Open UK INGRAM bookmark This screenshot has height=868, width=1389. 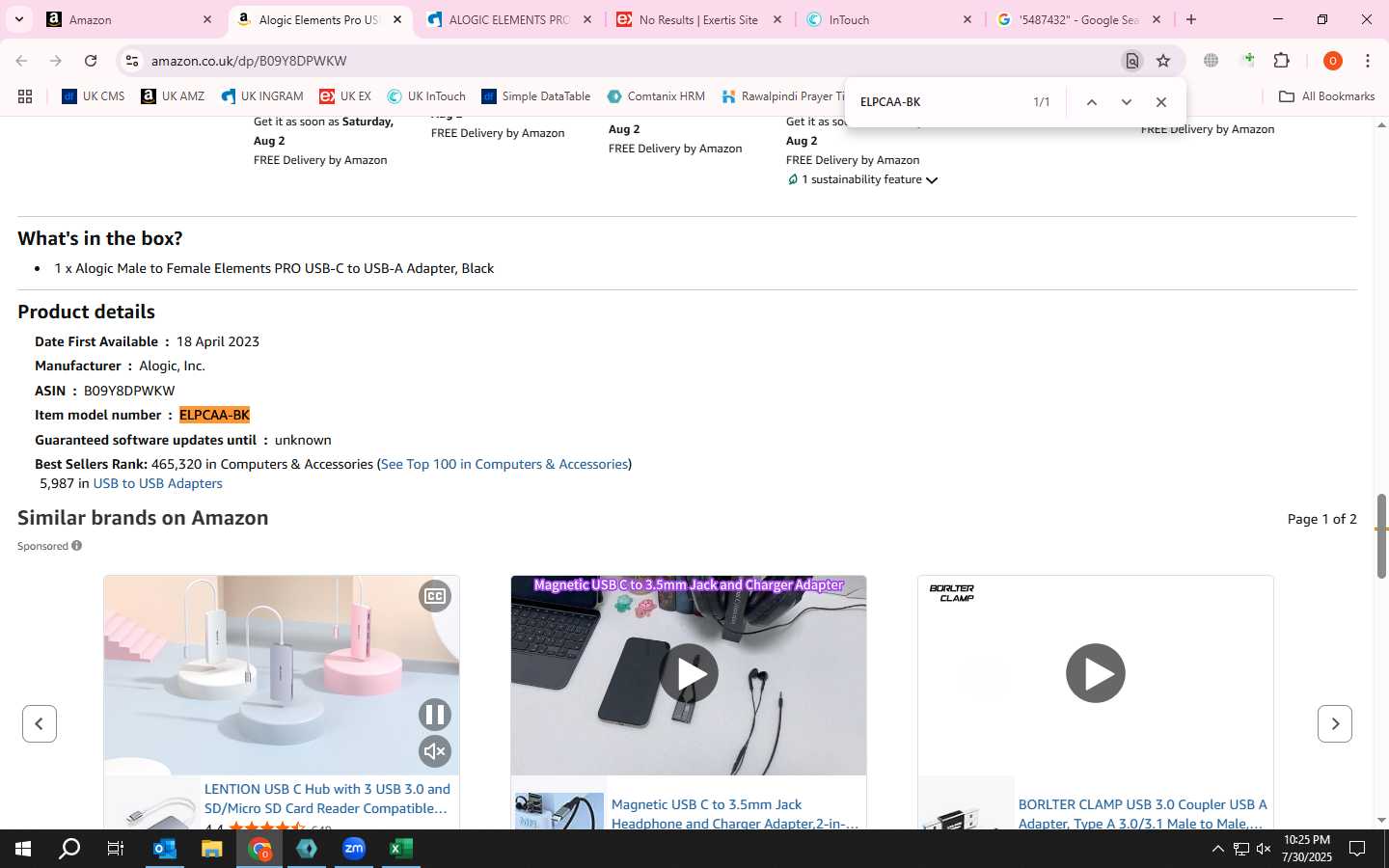click(262, 96)
